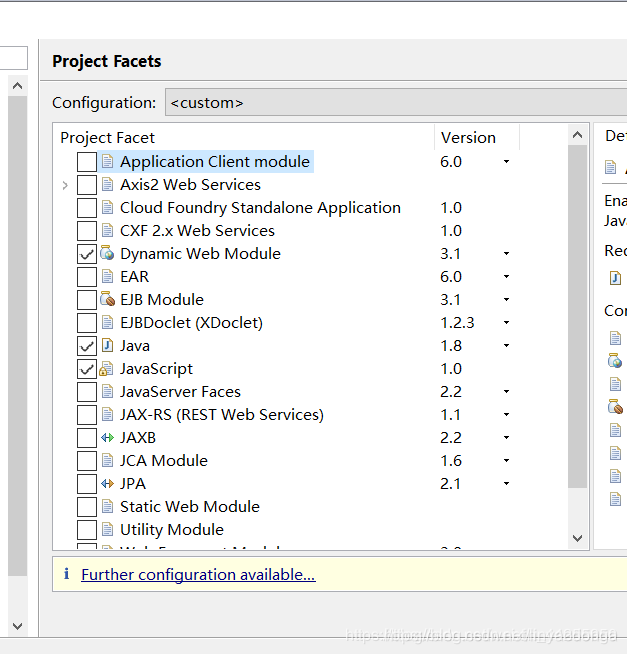
Task: Click the JavaServer Faces facet icon
Action: coord(108,391)
